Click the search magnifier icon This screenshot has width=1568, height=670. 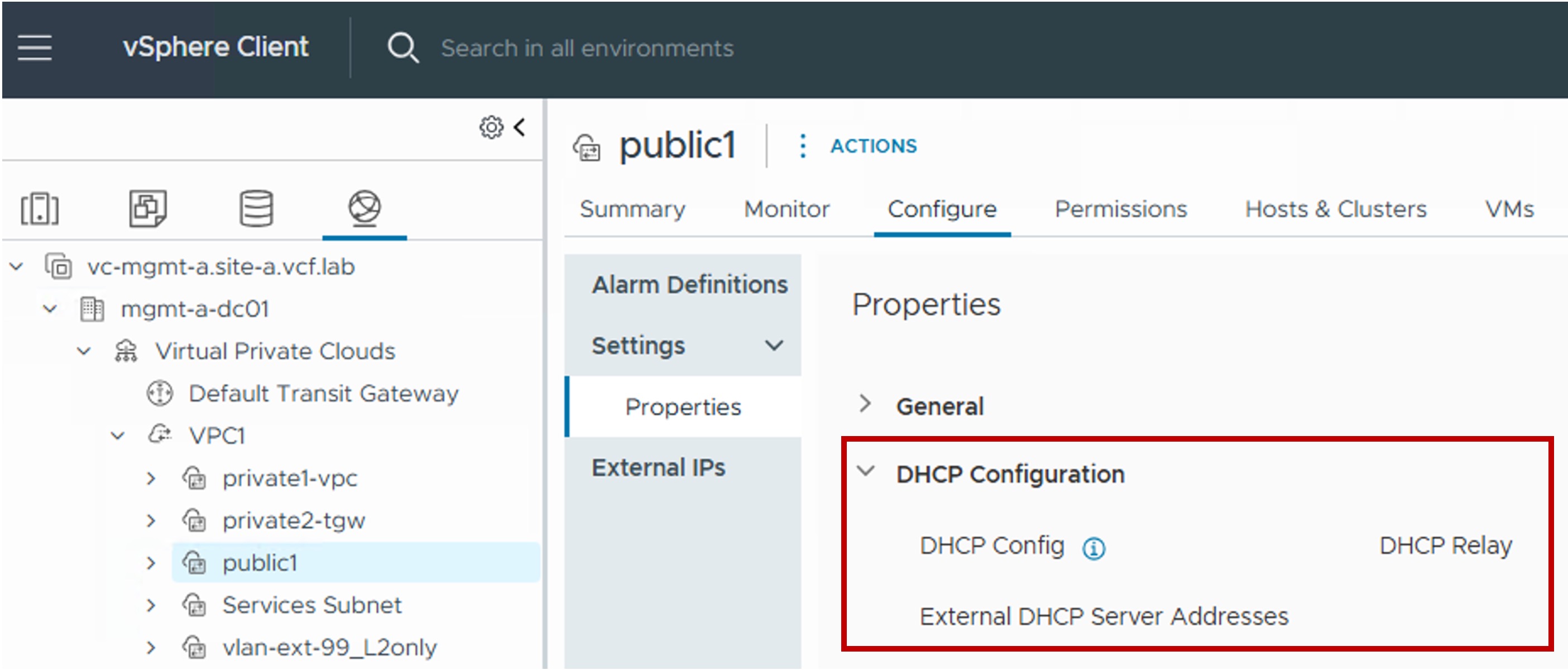coord(403,48)
